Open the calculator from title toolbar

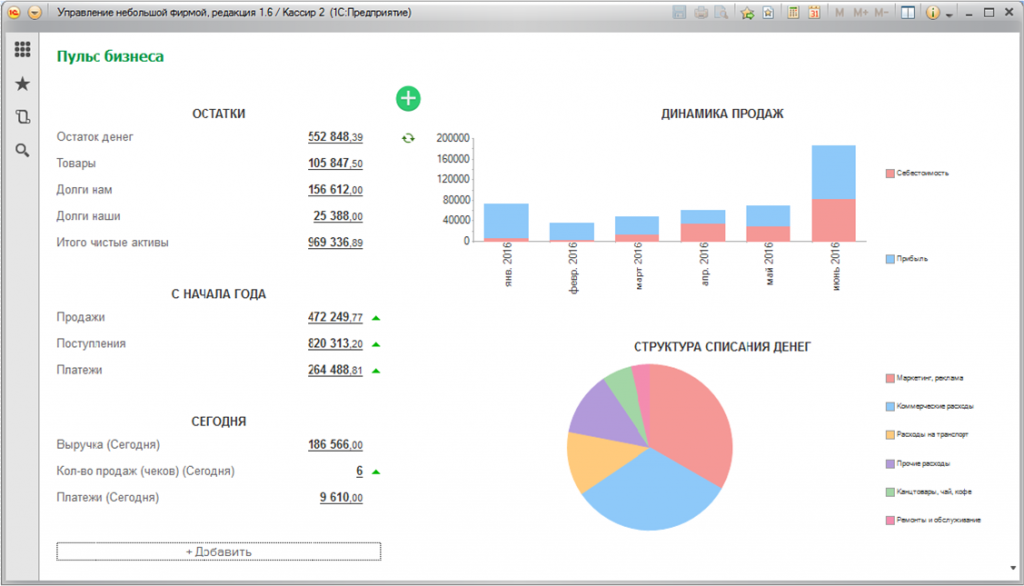pos(792,13)
